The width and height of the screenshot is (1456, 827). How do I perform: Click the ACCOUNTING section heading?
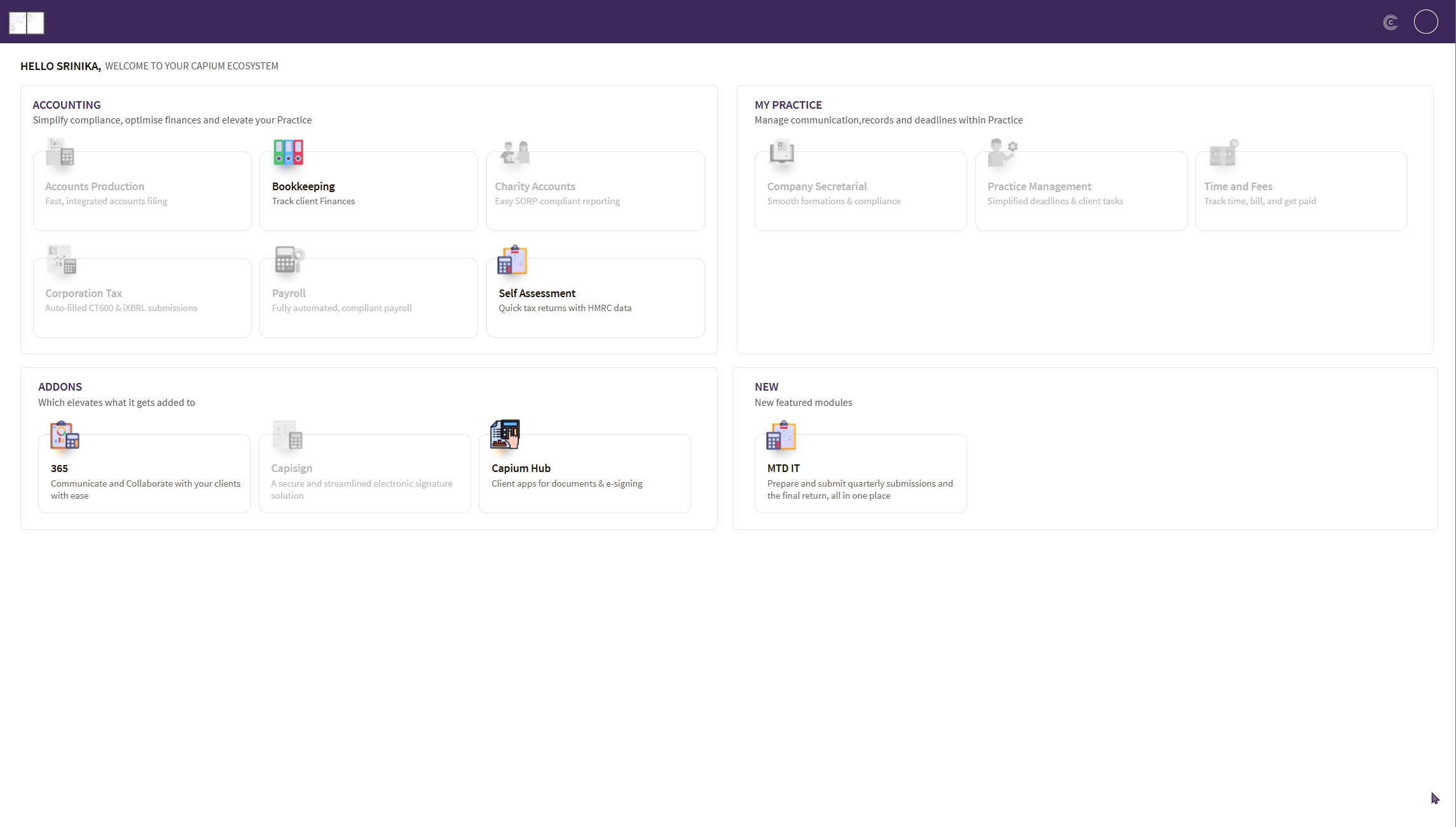tap(67, 105)
